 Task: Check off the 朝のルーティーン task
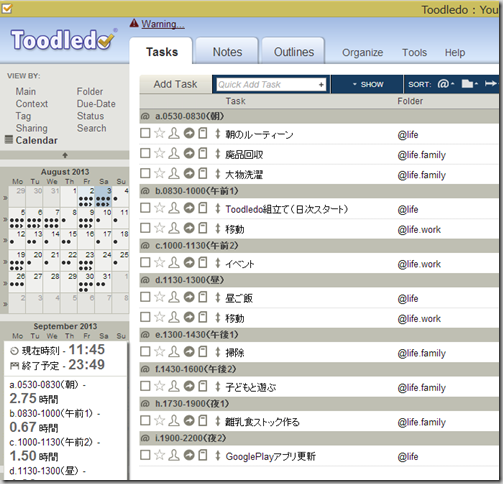click(x=145, y=133)
